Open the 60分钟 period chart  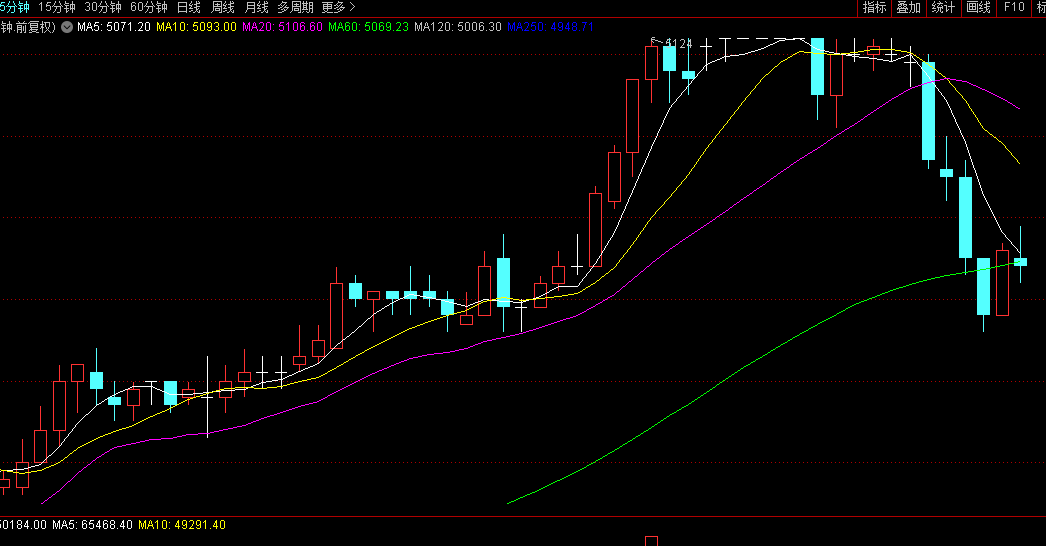148,7
